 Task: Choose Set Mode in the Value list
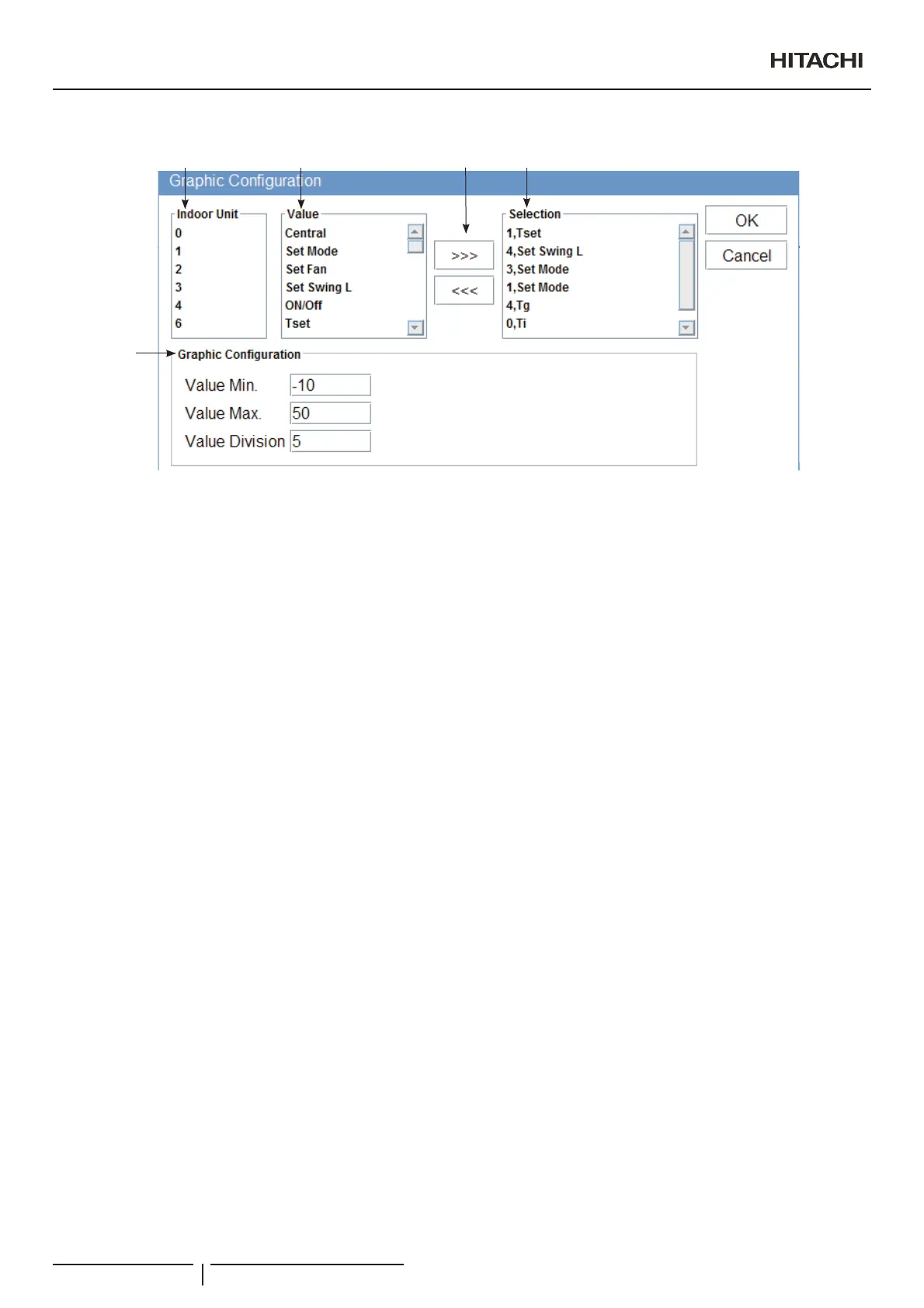(x=311, y=251)
